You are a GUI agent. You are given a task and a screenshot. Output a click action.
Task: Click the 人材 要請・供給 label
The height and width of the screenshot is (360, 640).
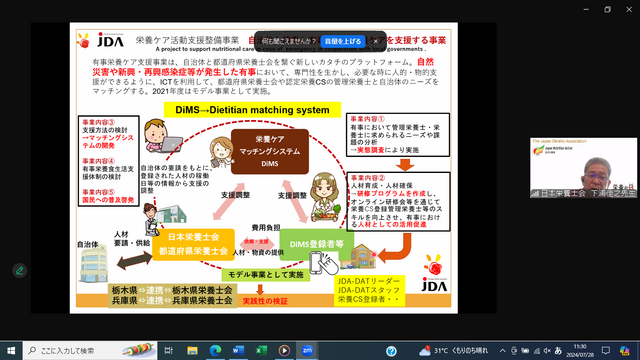[131, 238]
